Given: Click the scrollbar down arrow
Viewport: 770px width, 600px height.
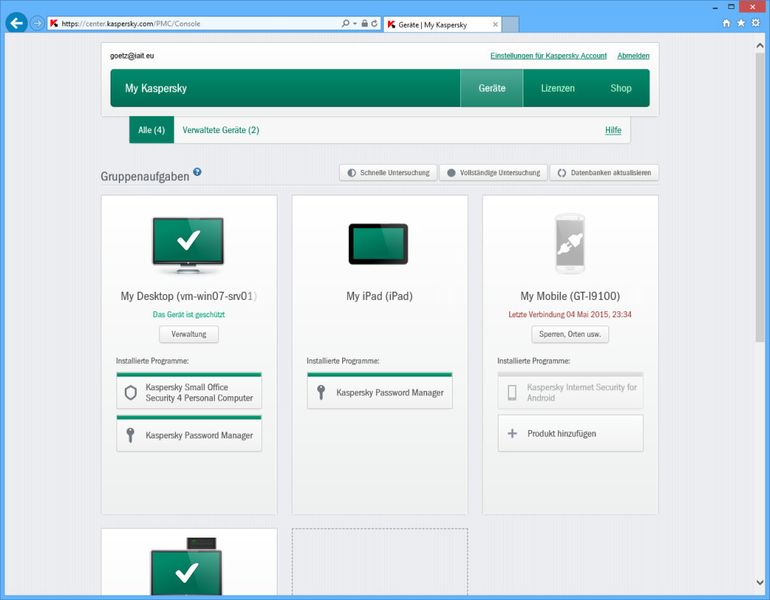Looking at the screenshot, I should 760,583.
